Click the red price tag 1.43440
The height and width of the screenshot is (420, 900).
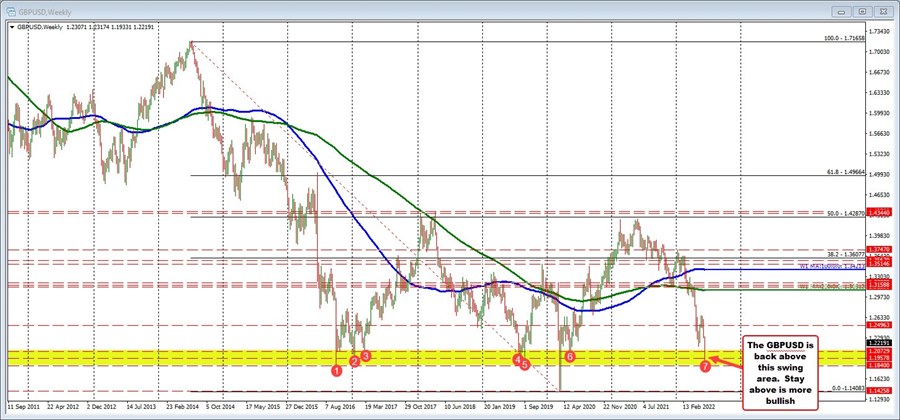[878, 212]
